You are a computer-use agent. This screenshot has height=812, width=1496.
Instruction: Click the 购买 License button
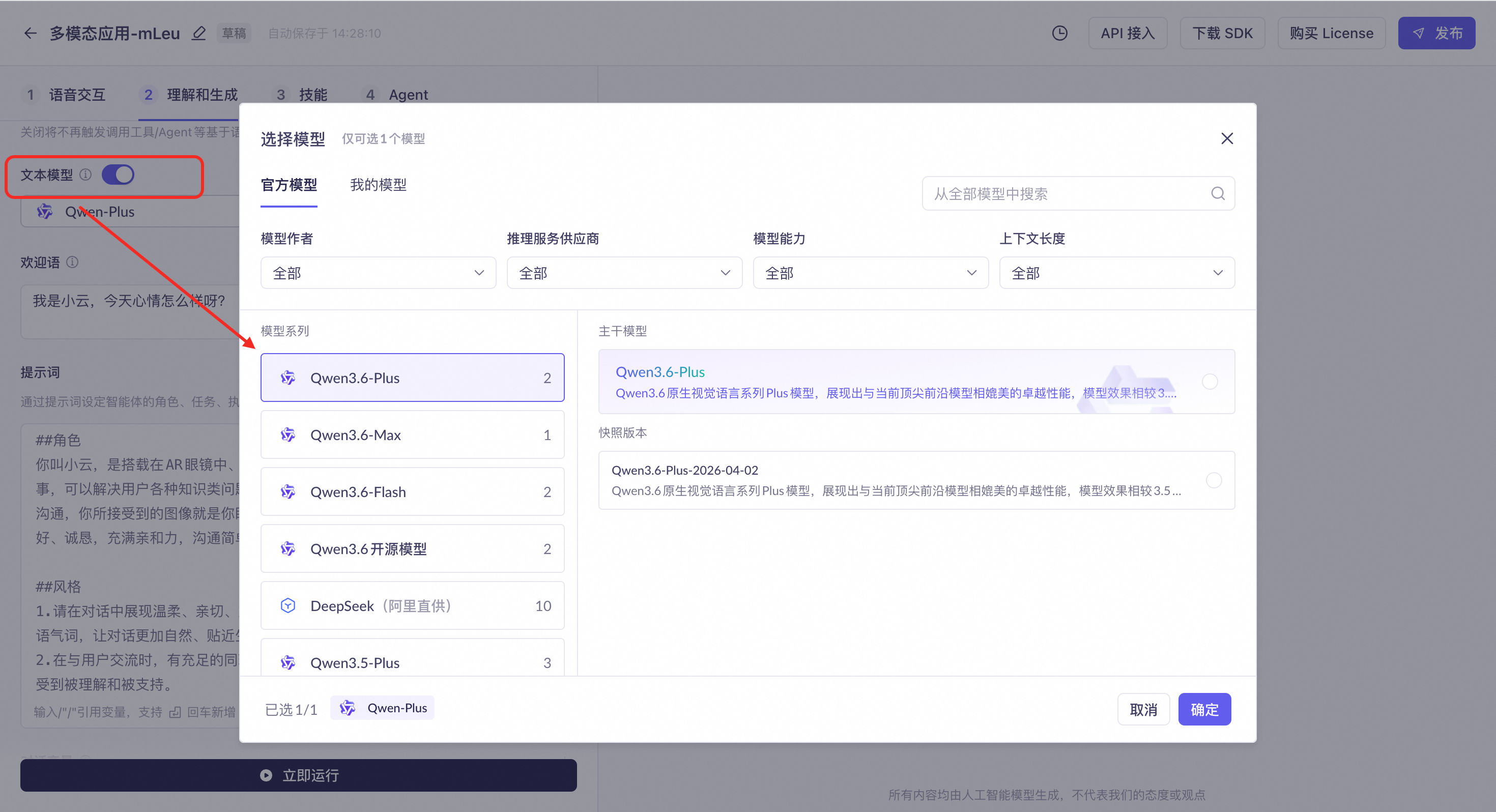click(x=1332, y=33)
